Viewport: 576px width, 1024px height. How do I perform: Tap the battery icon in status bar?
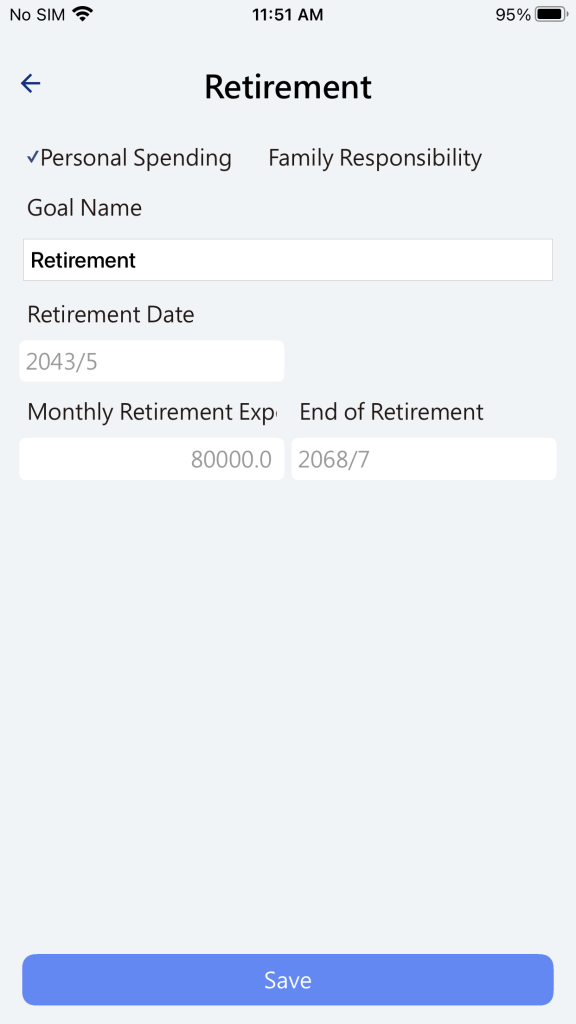click(x=552, y=14)
